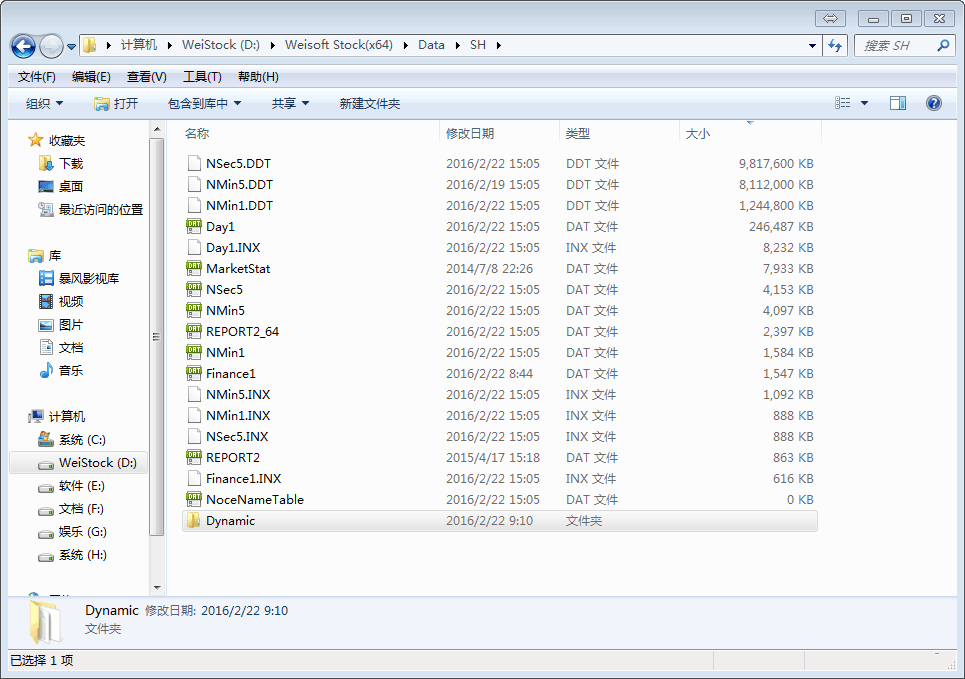Viewport: 965px width, 679px height.
Task: Click the 打开 toolbar button
Action: pos(116,103)
